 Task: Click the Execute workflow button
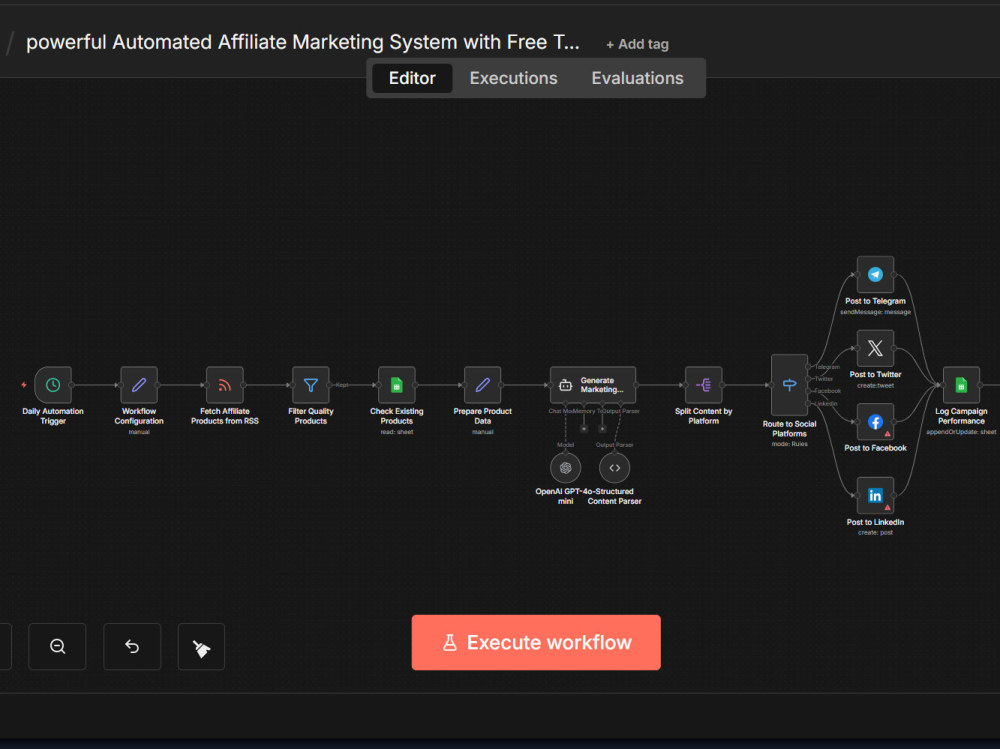point(536,642)
